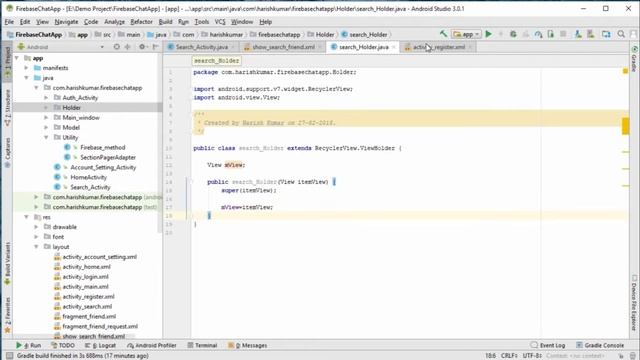Open the Logcat tool window
Screen dimensions: 640x360
coord(100,345)
